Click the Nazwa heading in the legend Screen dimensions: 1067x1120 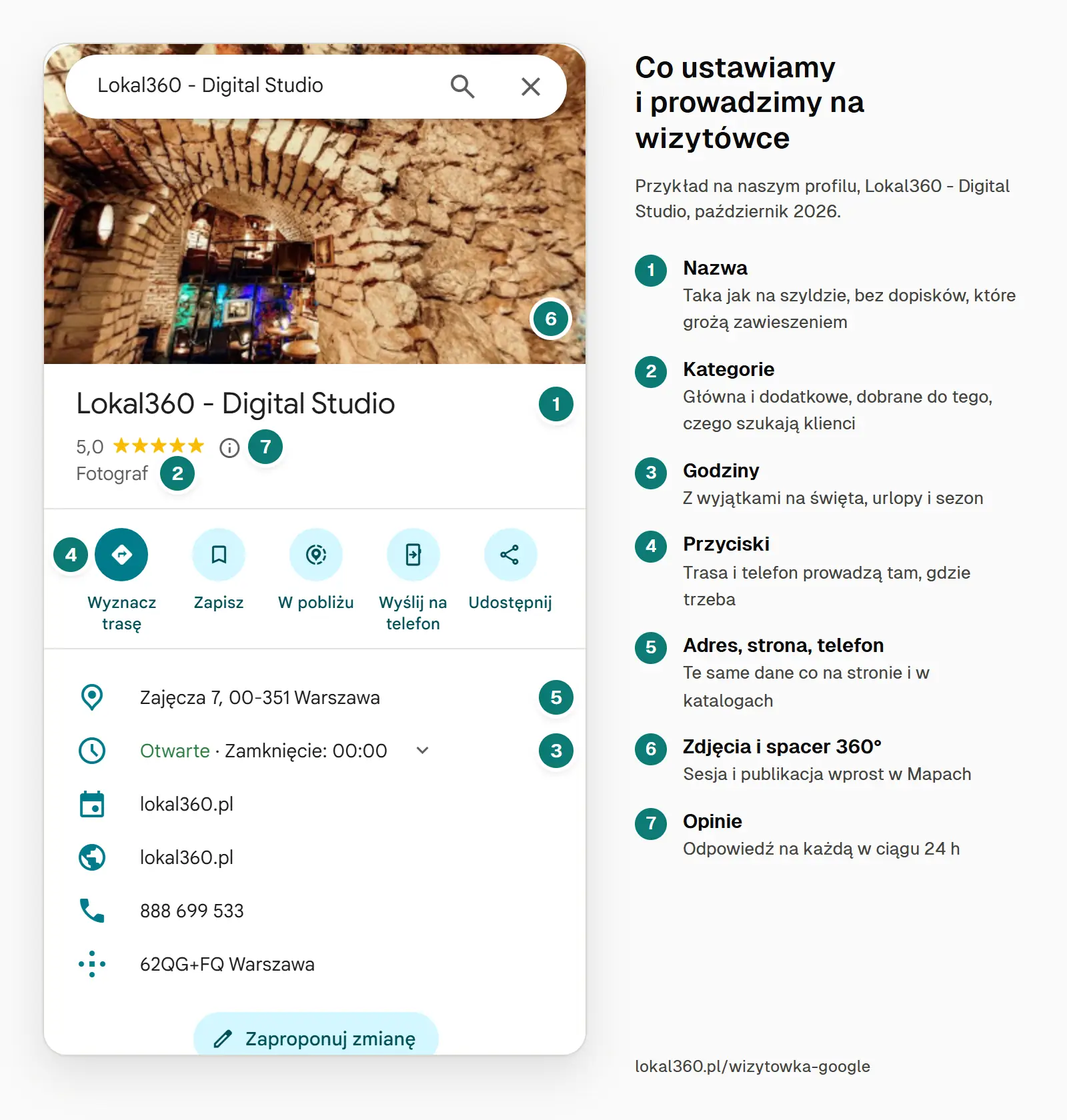tap(715, 268)
